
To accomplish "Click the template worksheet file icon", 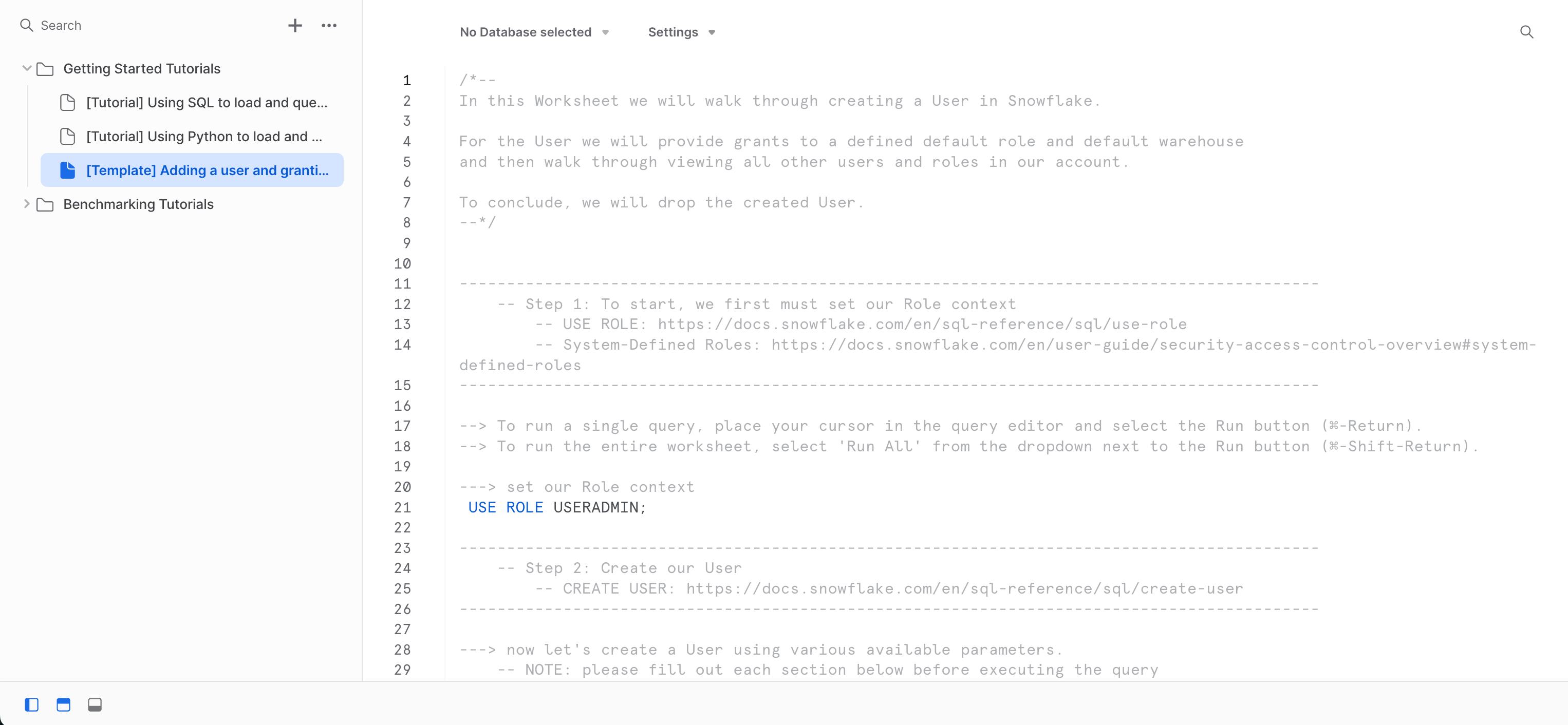I will tap(67, 169).
